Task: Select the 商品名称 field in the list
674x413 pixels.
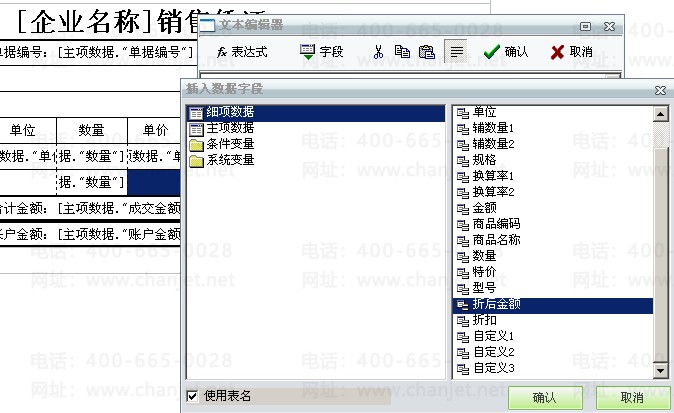Action: (496, 240)
